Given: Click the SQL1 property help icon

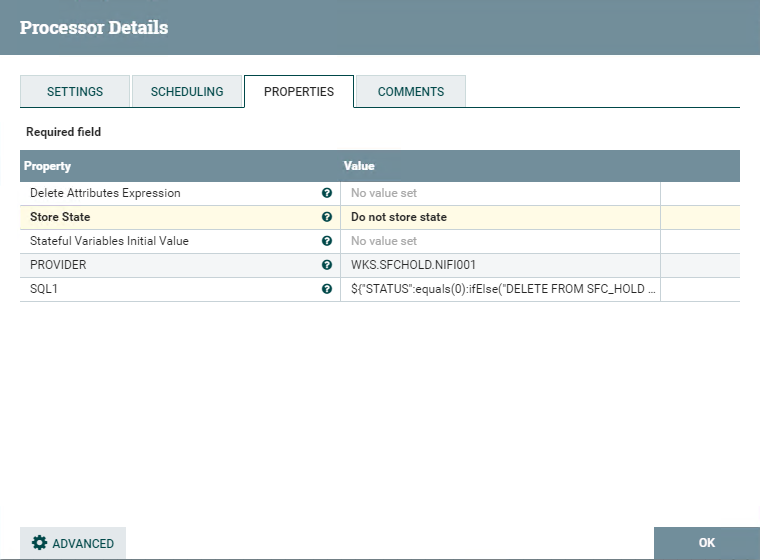Looking at the screenshot, I should (327, 289).
